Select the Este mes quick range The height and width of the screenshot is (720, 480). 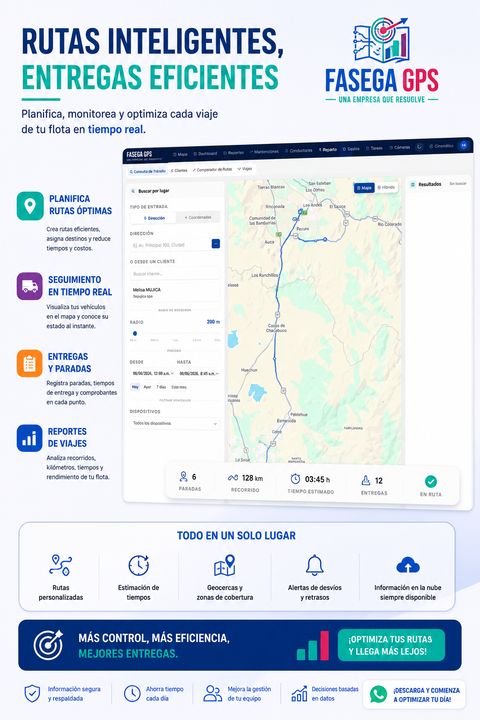179,387
